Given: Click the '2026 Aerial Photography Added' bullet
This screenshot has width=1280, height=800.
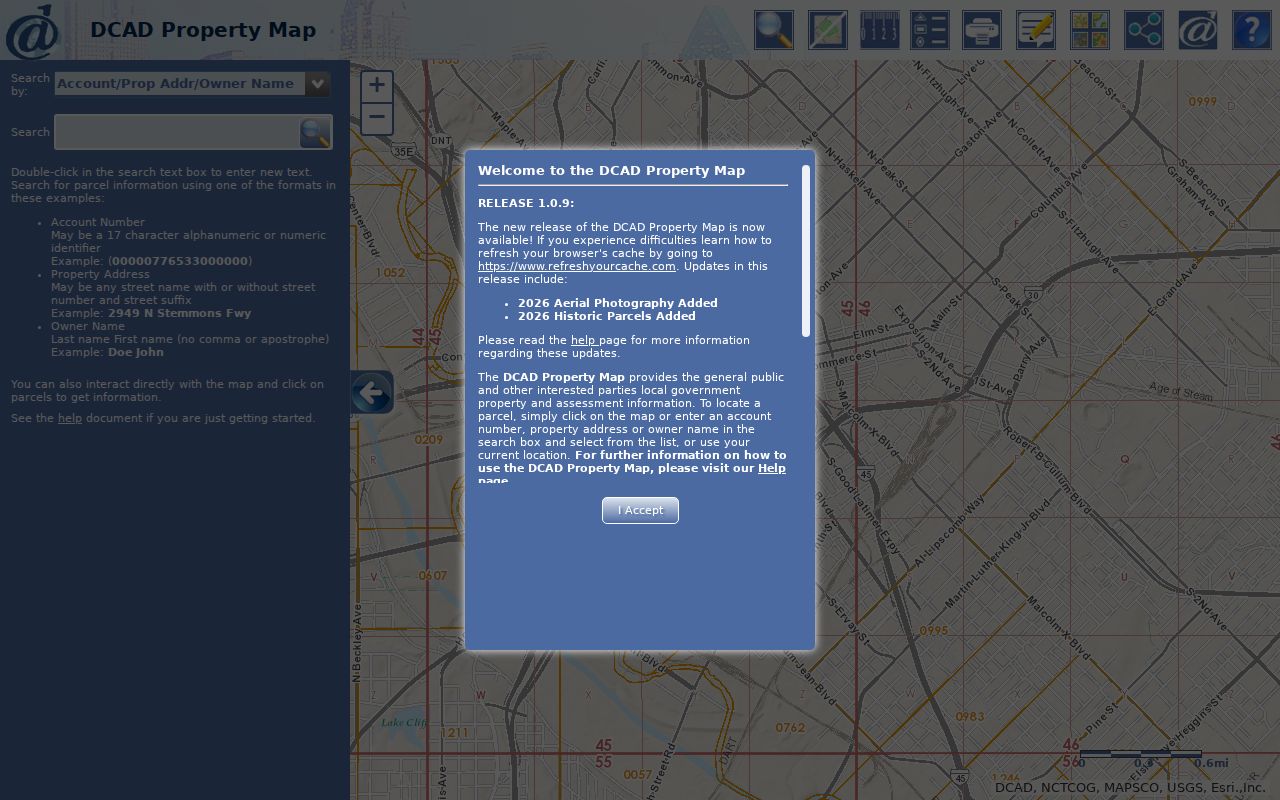Looking at the screenshot, I should pos(617,303).
